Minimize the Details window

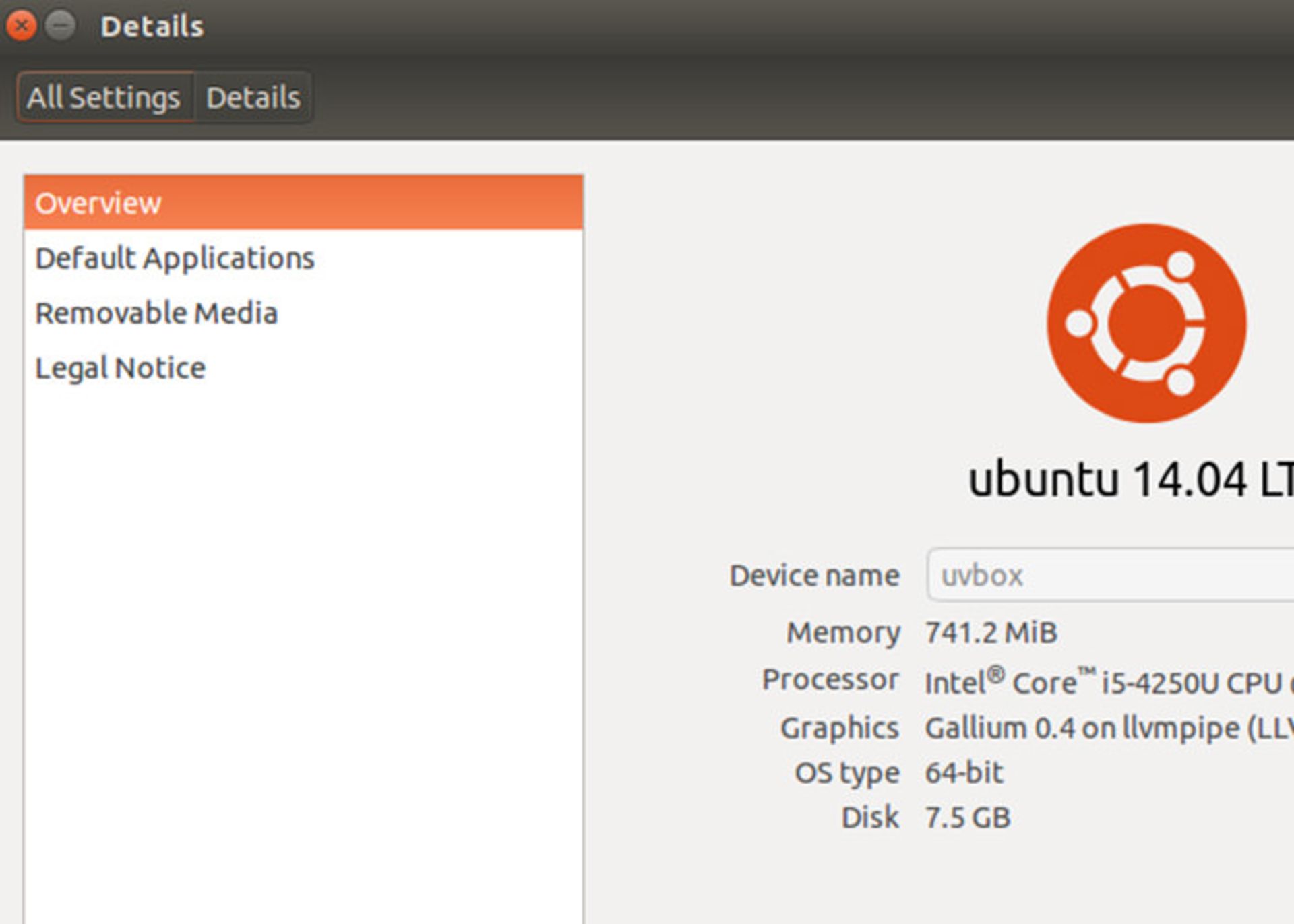point(61,26)
